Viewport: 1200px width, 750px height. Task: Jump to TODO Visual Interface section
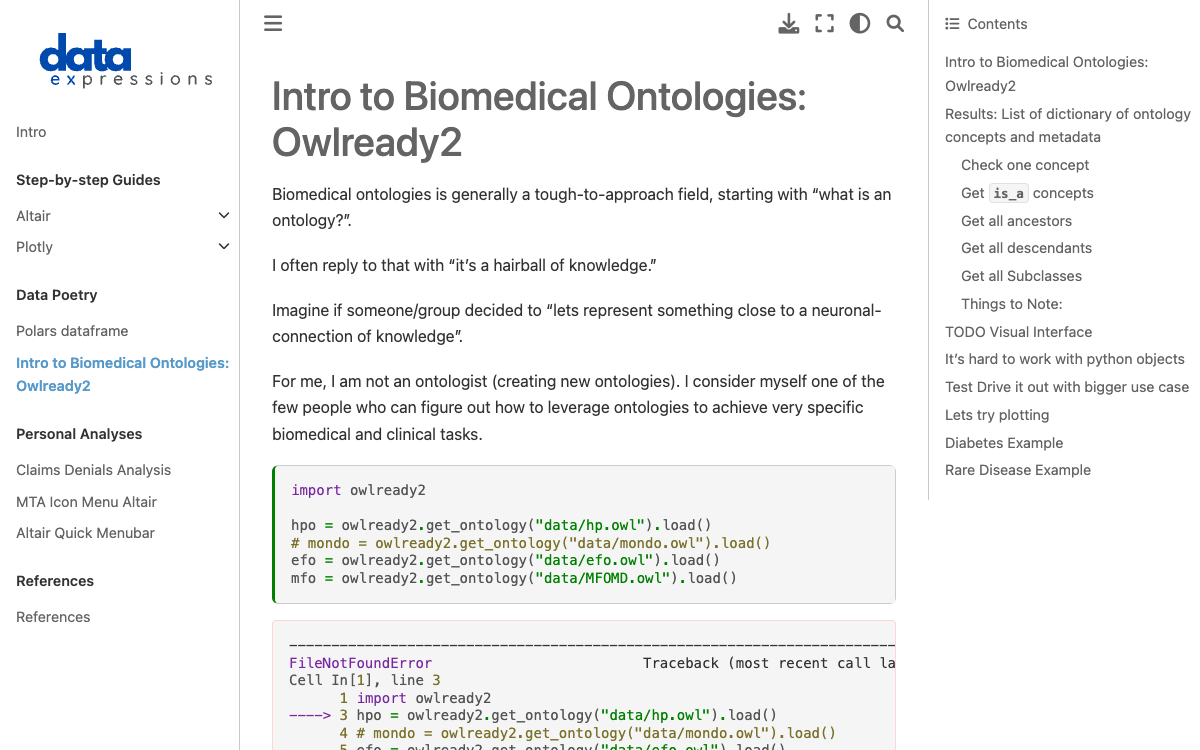click(x=1018, y=332)
